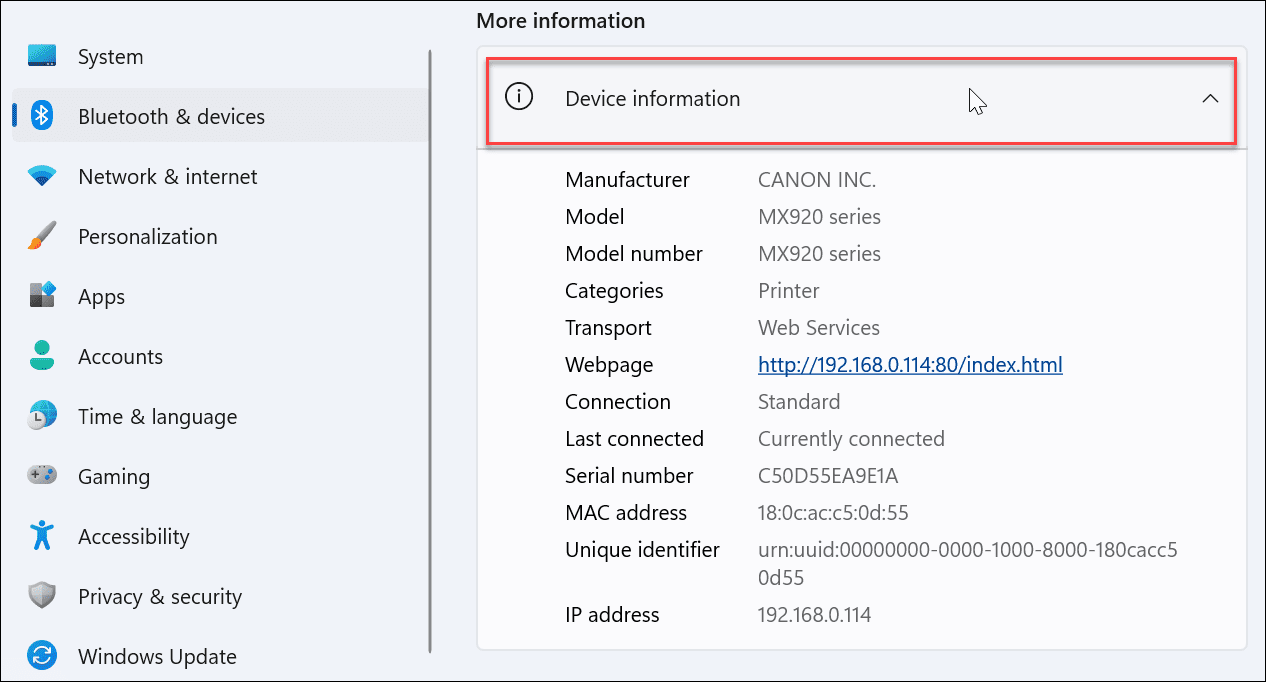
Task: Open the System settings page
Action: point(110,57)
